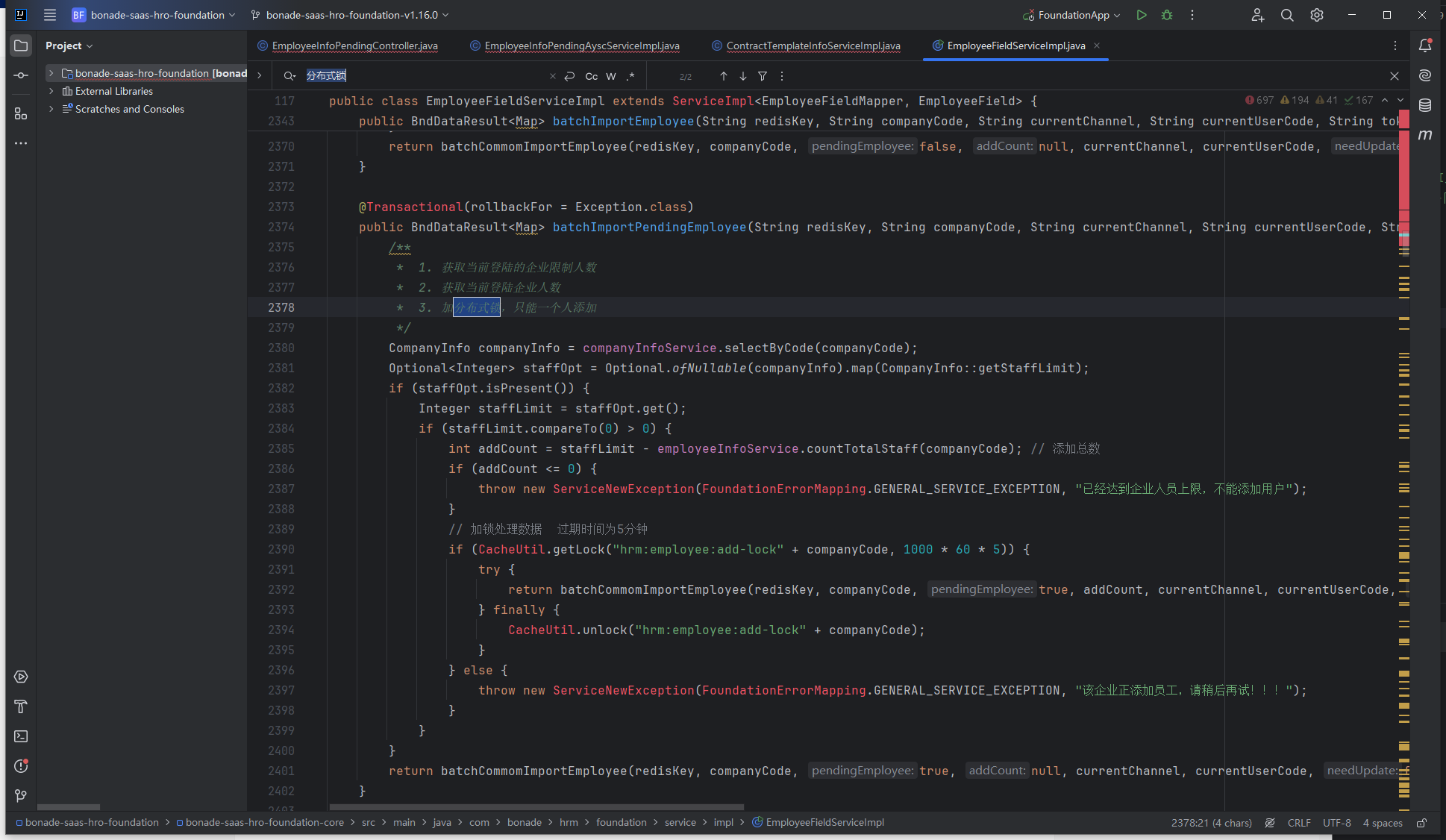Open the main hamburger menu
Image resolution: width=1446 pixels, height=840 pixels.
tap(50, 15)
